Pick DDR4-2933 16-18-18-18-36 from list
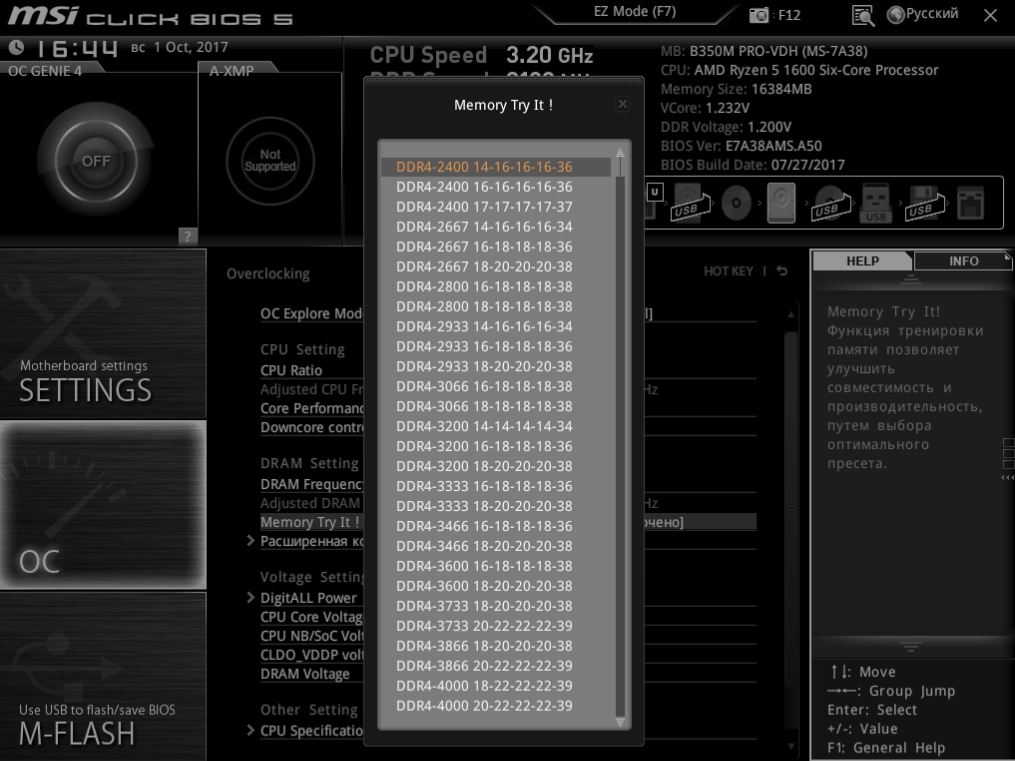Viewport: 1015px width, 761px height. 496,347
